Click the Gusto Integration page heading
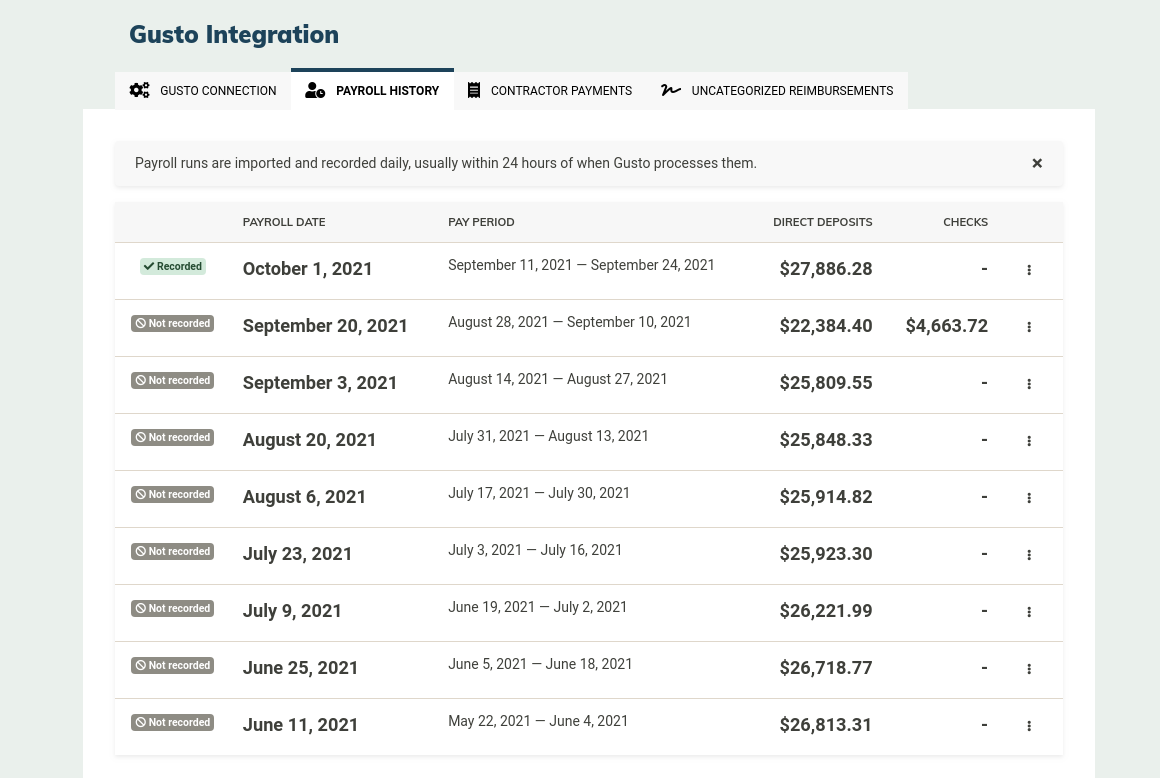Image resolution: width=1160 pixels, height=778 pixels. [x=234, y=35]
